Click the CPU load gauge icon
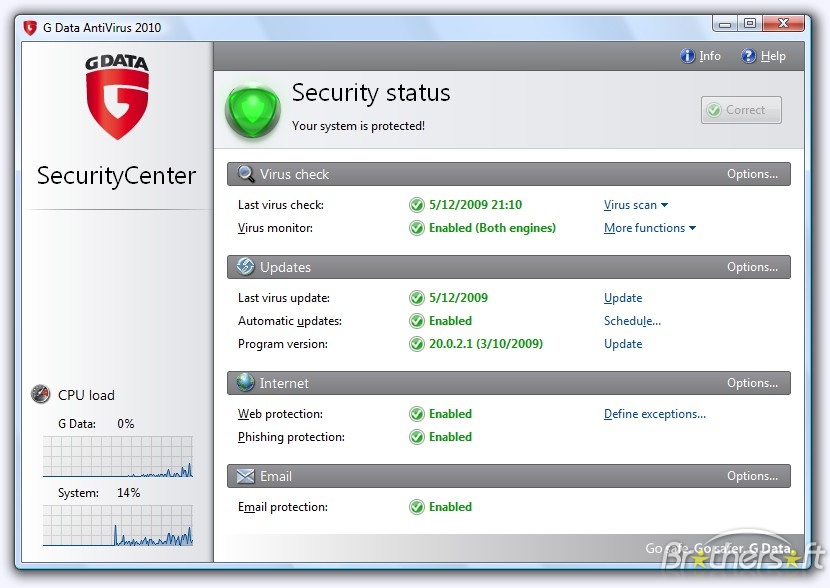830x588 pixels. 40,394
